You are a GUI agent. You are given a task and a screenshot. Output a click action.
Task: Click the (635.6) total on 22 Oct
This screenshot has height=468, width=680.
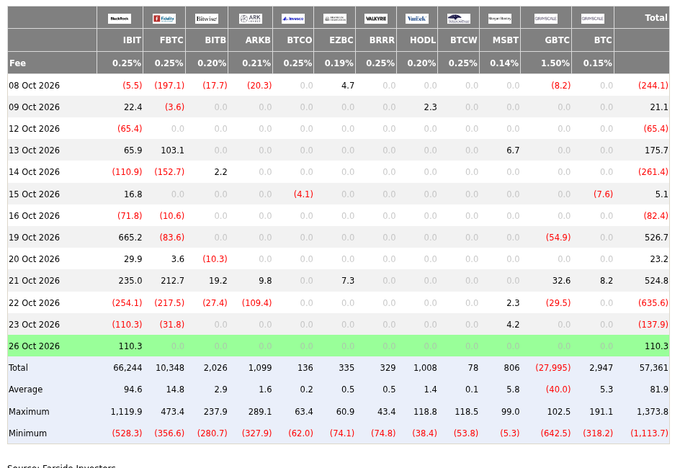pyautogui.click(x=653, y=303)
